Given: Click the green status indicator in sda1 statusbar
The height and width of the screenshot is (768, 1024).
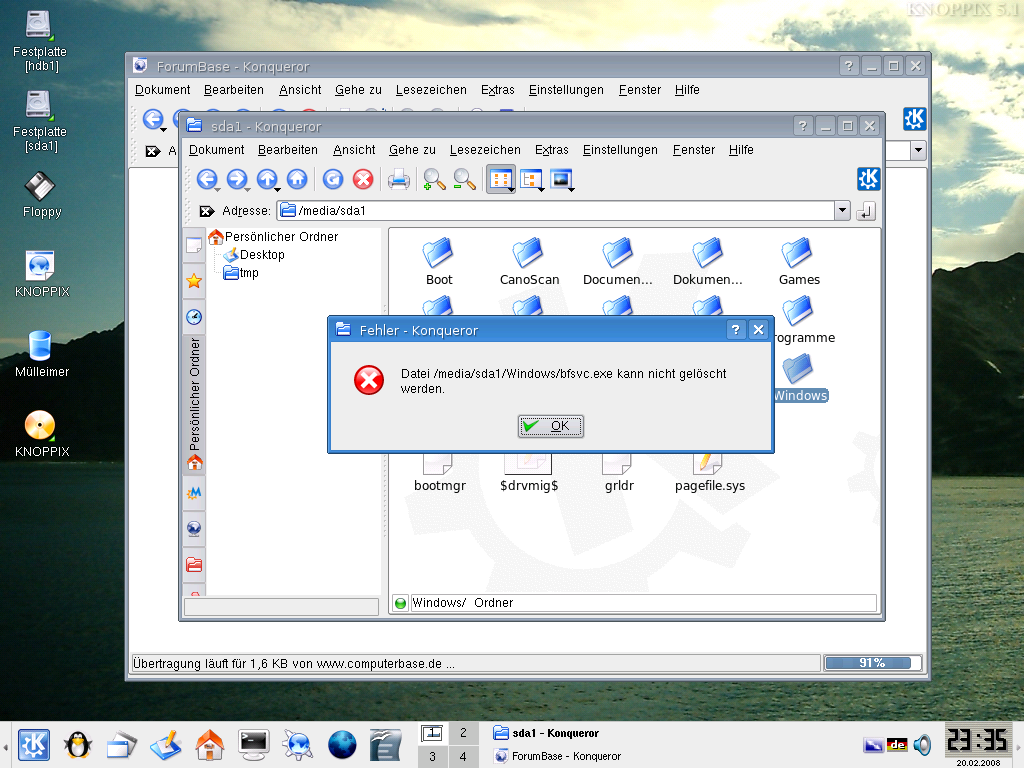Looking at the screenshot, I should 401,603.
